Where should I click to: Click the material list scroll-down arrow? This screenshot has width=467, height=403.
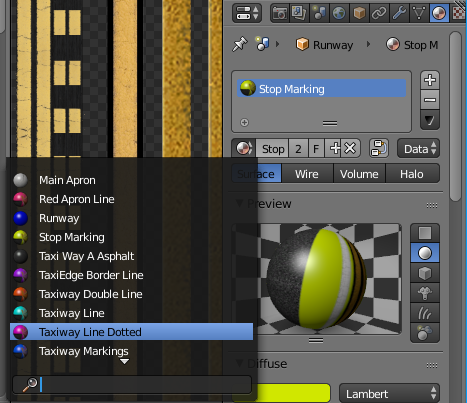pos(125,361)
